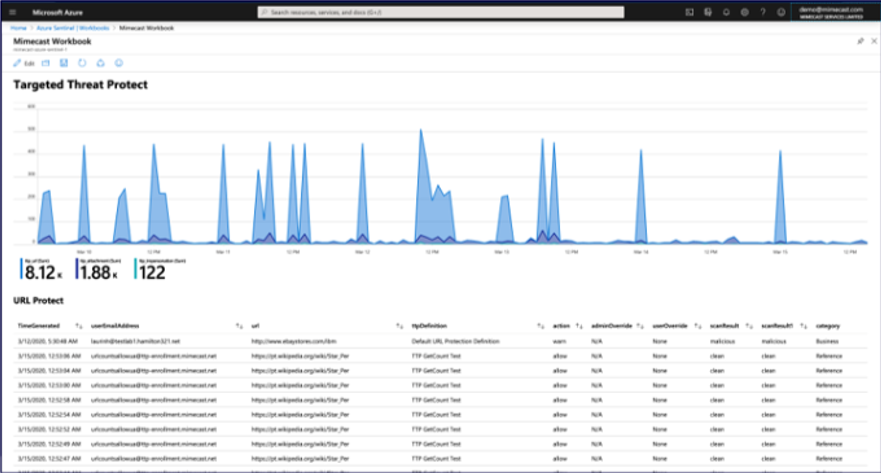Open the notifications bell icon
Viewport: 881px width, 473px height.
[727, 12]
